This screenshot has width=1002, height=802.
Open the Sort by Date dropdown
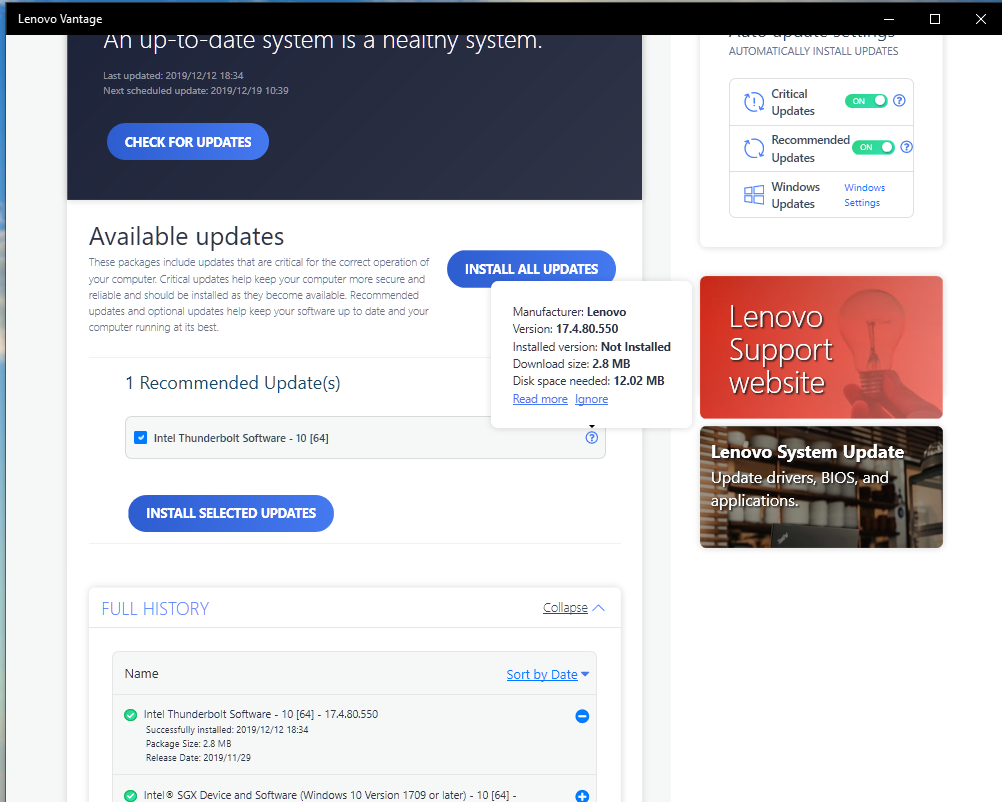click(548, 674)
